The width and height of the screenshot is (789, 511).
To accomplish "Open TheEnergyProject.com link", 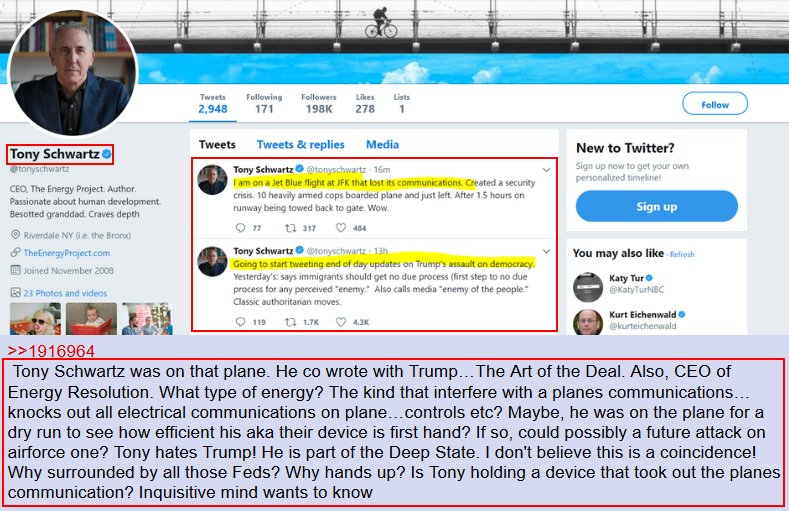I will pos(66,253).
